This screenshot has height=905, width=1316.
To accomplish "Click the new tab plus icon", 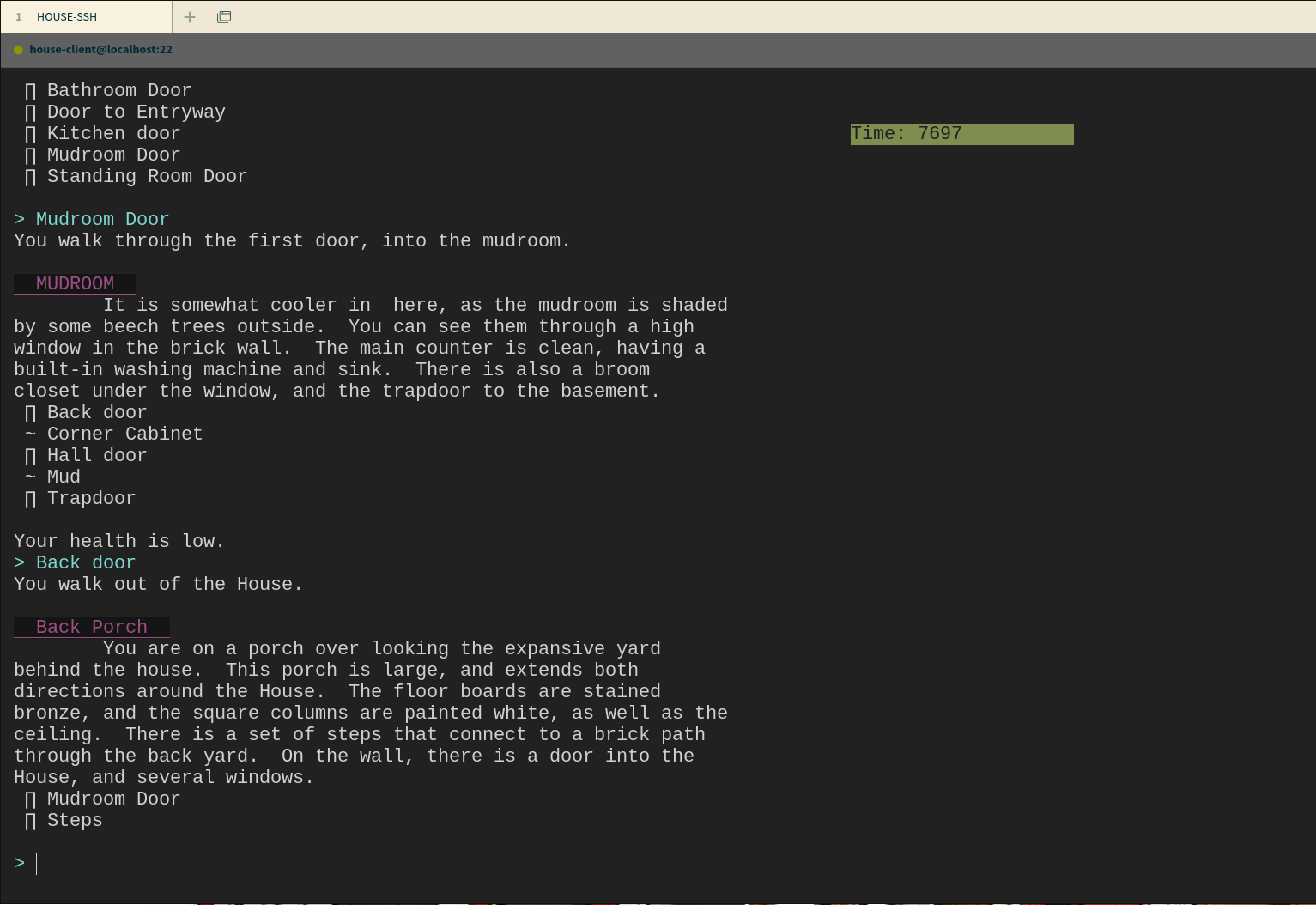I will point(190,17).
